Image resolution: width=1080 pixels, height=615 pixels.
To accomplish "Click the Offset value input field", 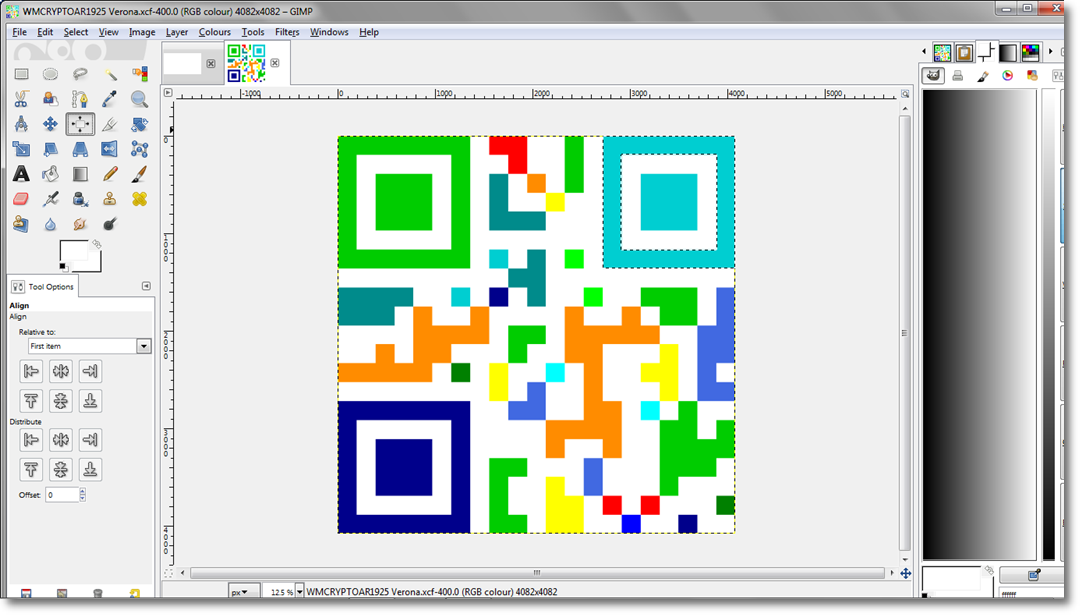I will 61,494.
